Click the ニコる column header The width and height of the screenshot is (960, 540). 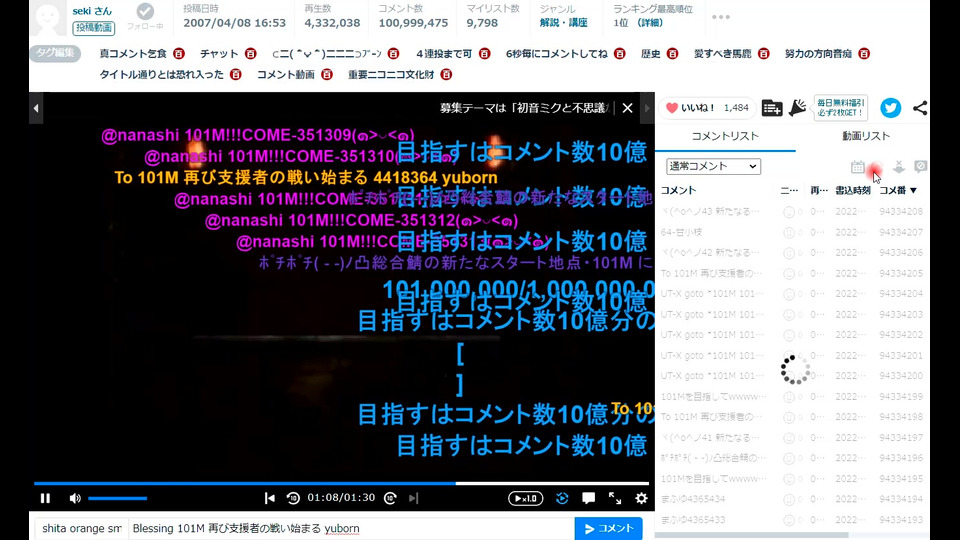(x=789, y=190)
